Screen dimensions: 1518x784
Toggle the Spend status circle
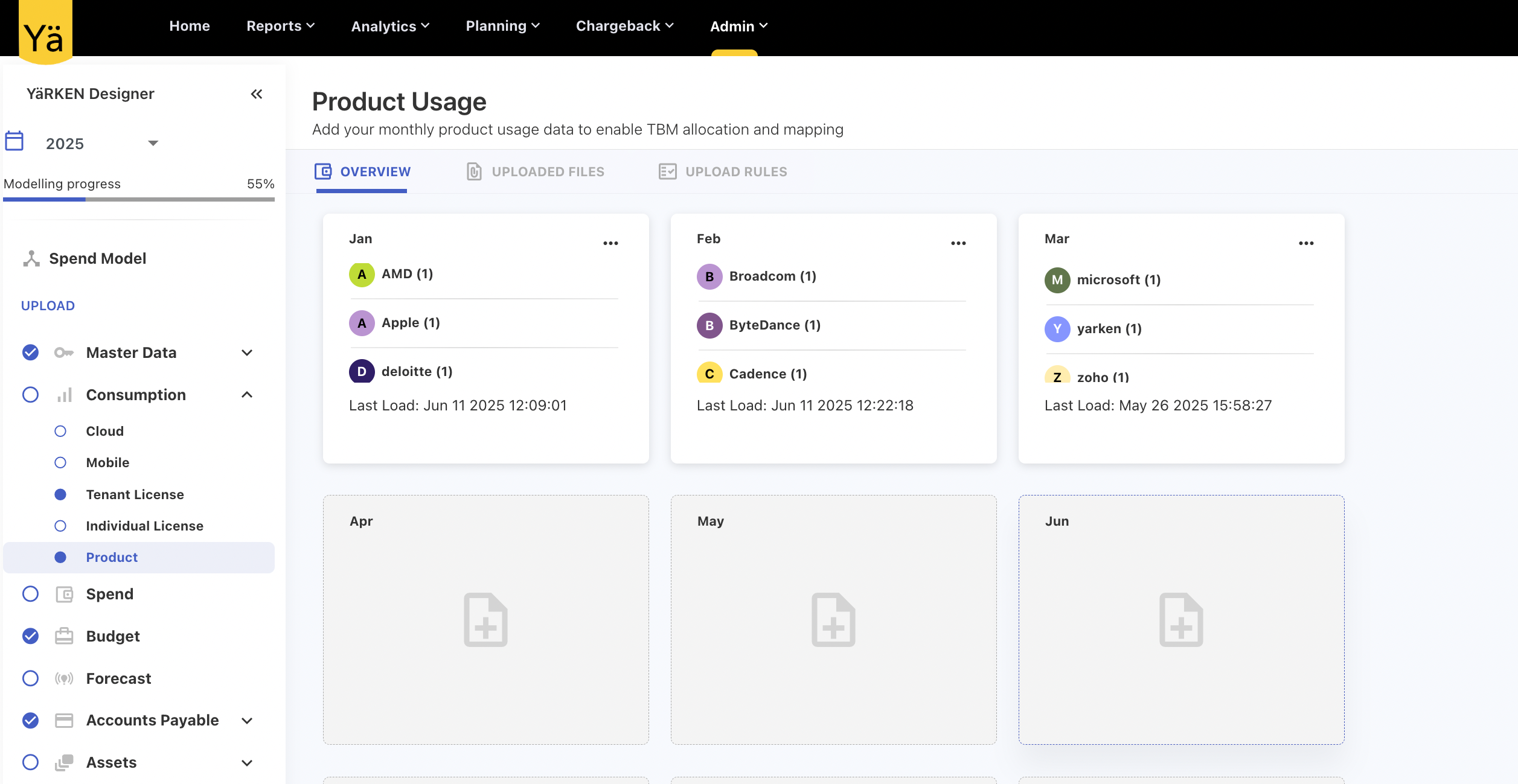[30, 594]
